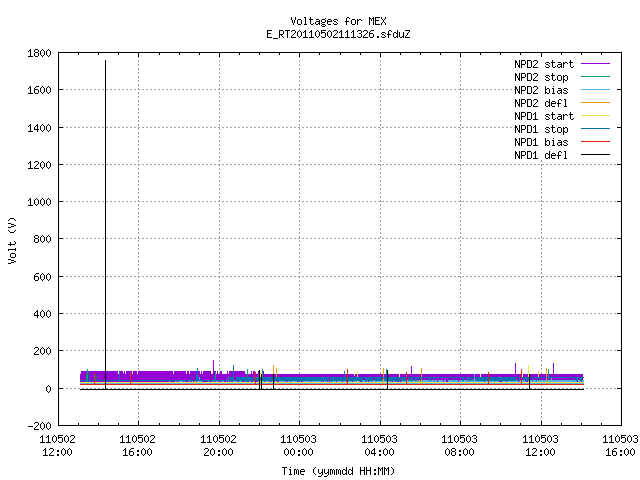Screen dimensions: 640x480
Task: Click the 'NPD1 start' legend label
Action: (x=544, y=116)
